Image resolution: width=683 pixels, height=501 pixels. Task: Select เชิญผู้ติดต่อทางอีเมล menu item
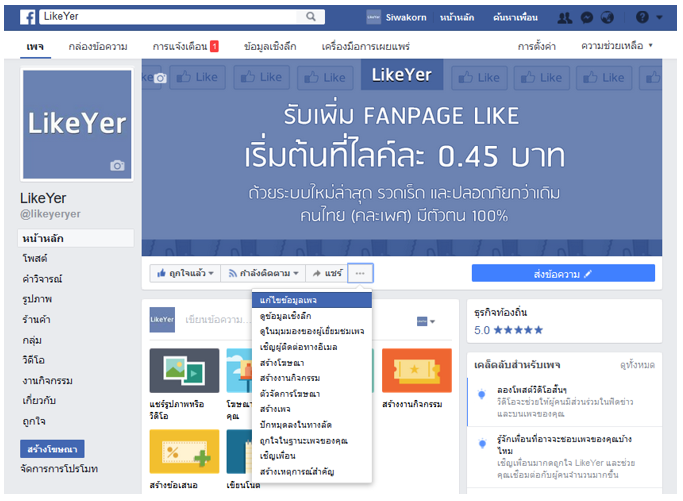tap(312, 347)
